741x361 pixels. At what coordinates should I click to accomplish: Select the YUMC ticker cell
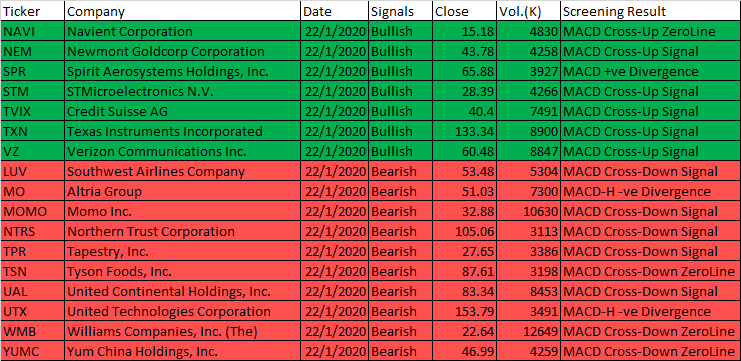(x=33, y=352)
